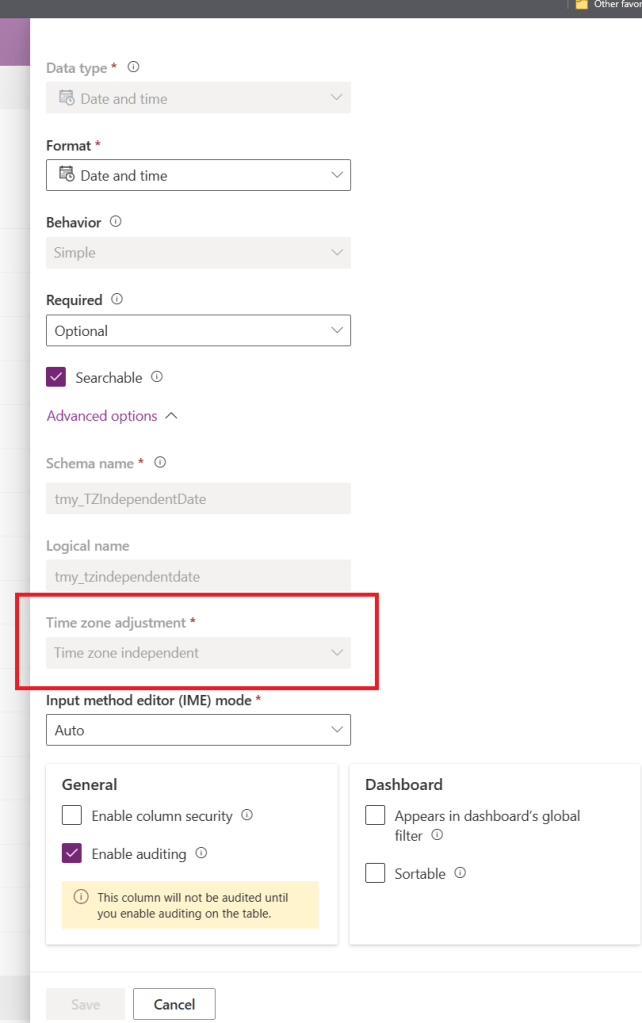The width and height of the screenshot is (642, 1023).
Task: Click the Sortable info icon
Action: click(460, 872)
